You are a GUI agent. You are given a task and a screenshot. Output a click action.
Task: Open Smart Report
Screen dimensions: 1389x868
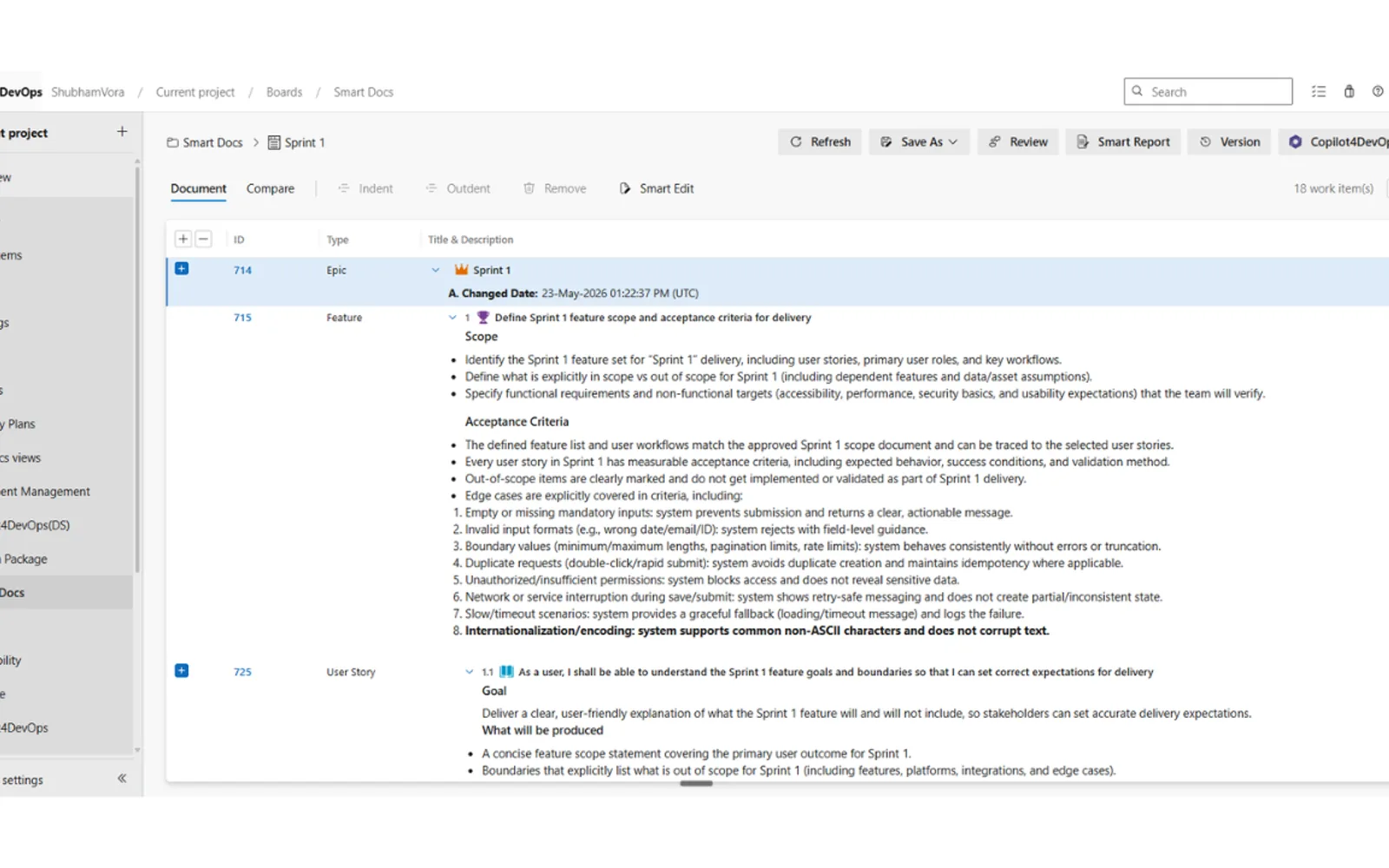click(1123, 141)
